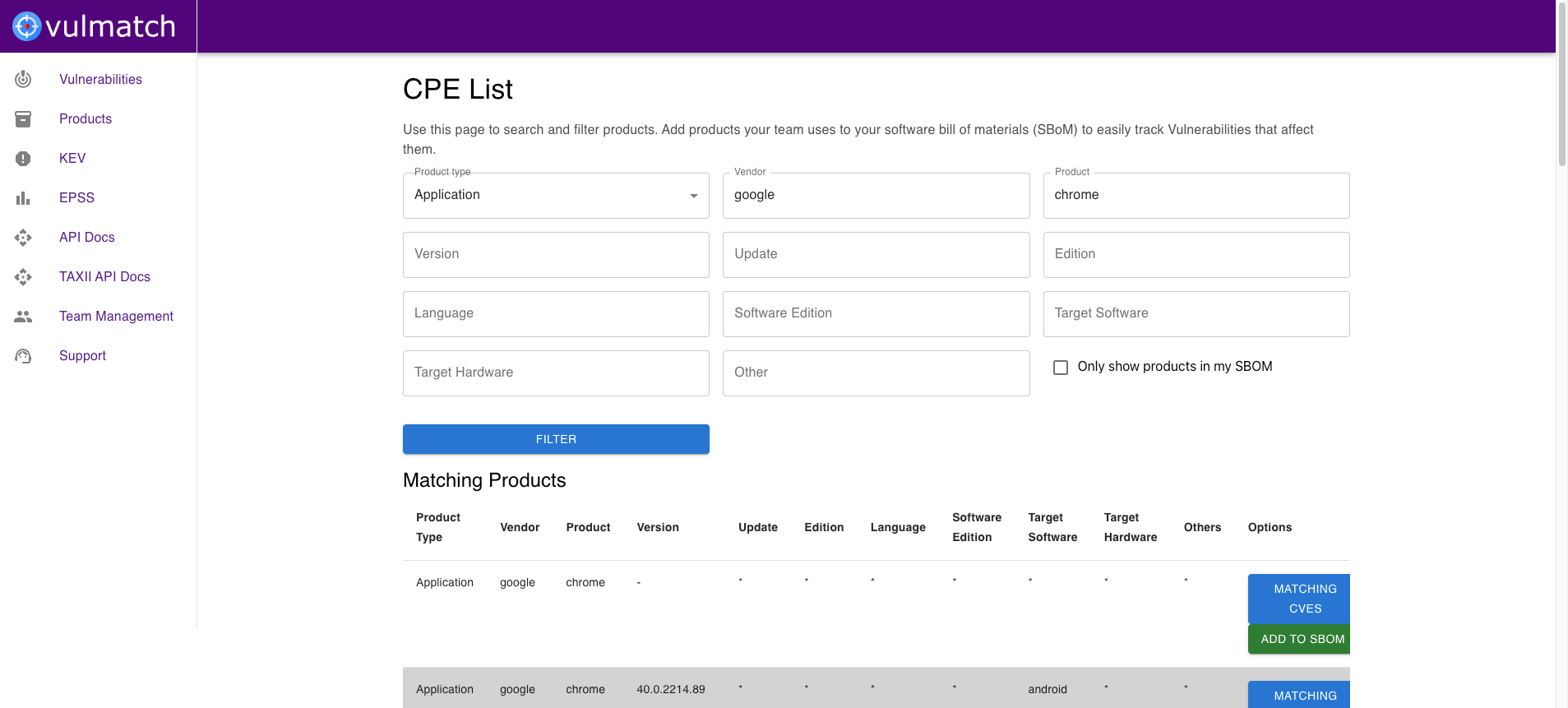Click the Products archive box icon
The image size is (1568, 708).
23,118
